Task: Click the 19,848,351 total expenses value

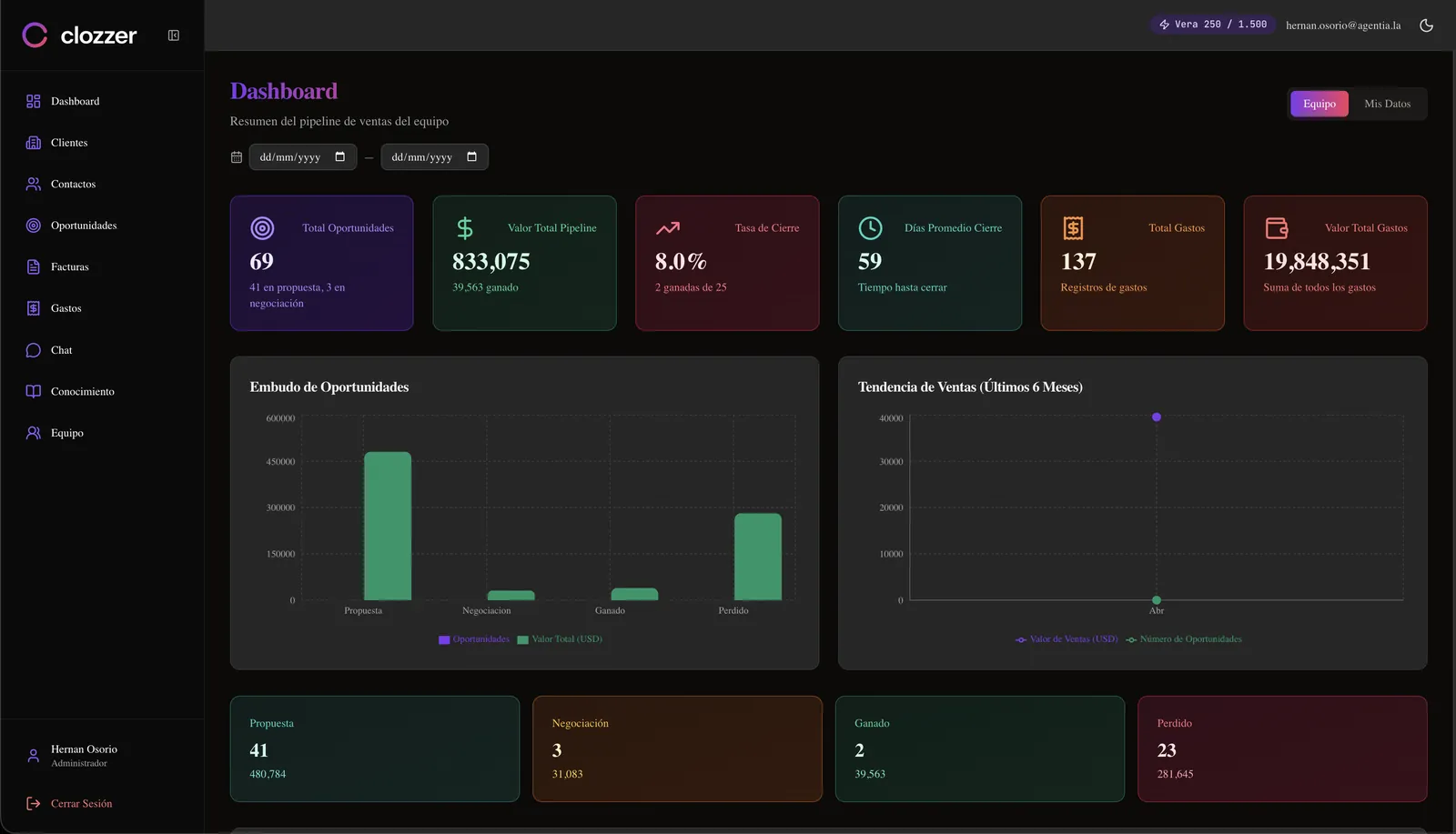Action: [1317, 262]
